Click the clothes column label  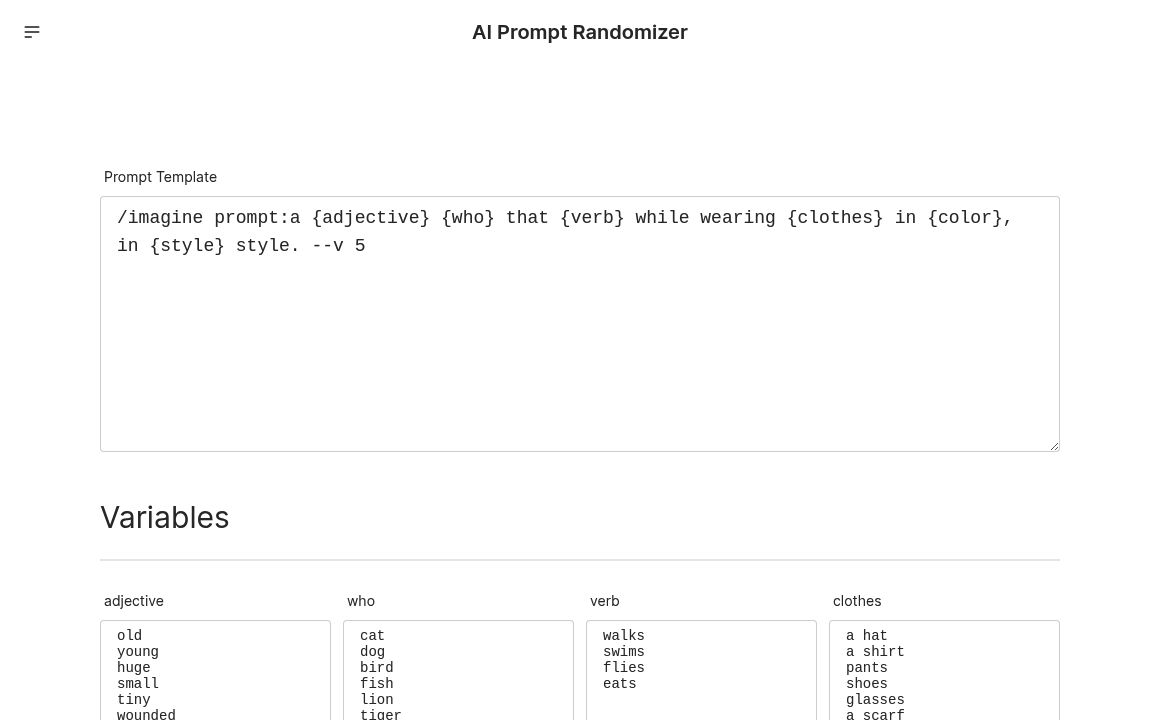(857, 601)
